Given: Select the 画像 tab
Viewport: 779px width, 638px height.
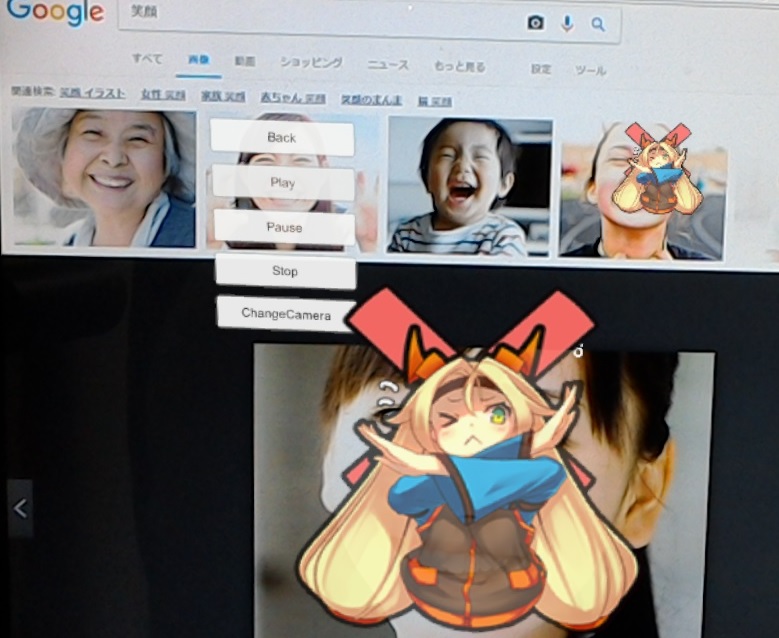Looking at the screenshot, I should coord(198,60).
